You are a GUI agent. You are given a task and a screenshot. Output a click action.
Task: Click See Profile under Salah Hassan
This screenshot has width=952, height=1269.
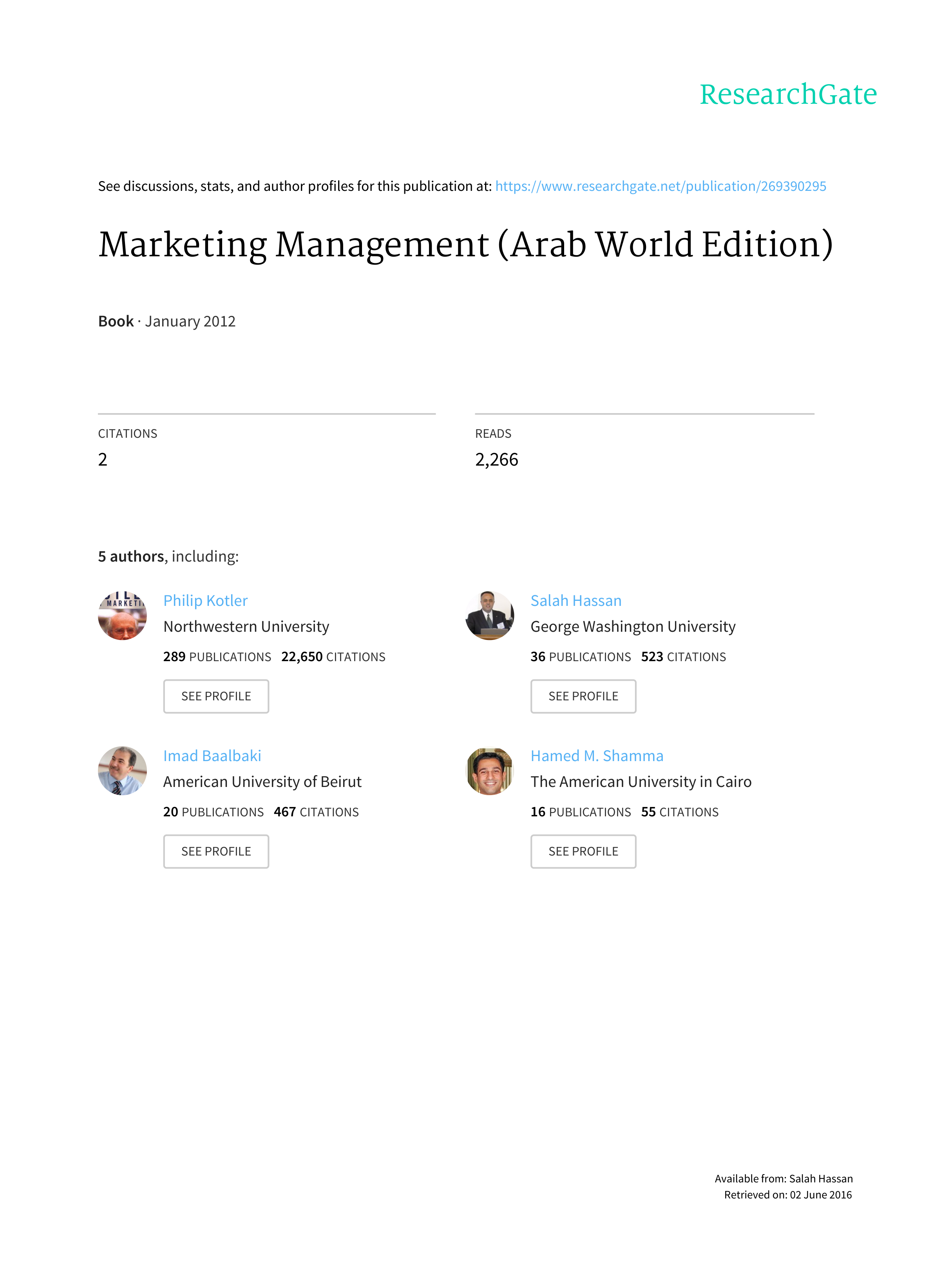[583, 696]
